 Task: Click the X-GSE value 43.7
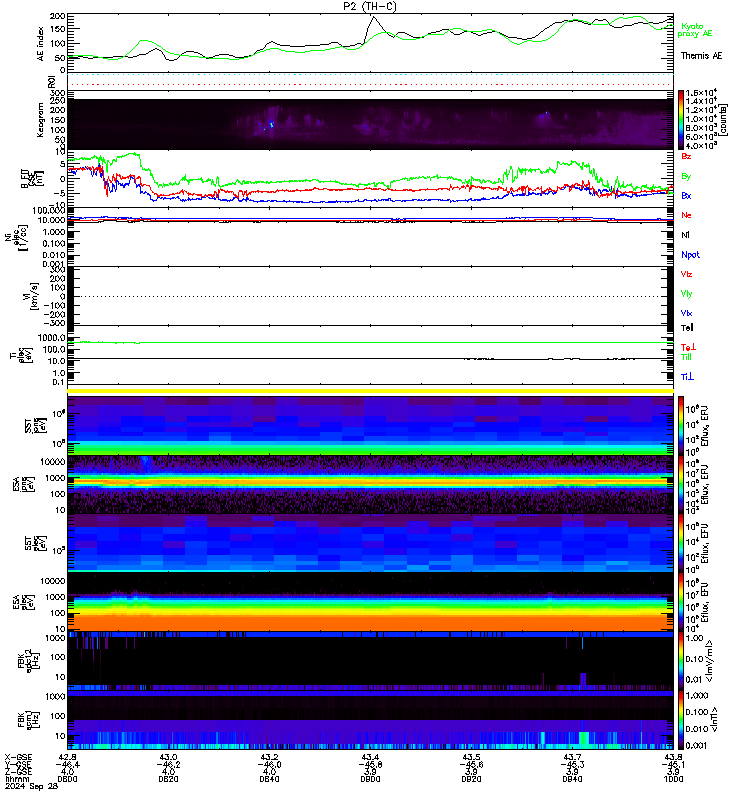572,757
